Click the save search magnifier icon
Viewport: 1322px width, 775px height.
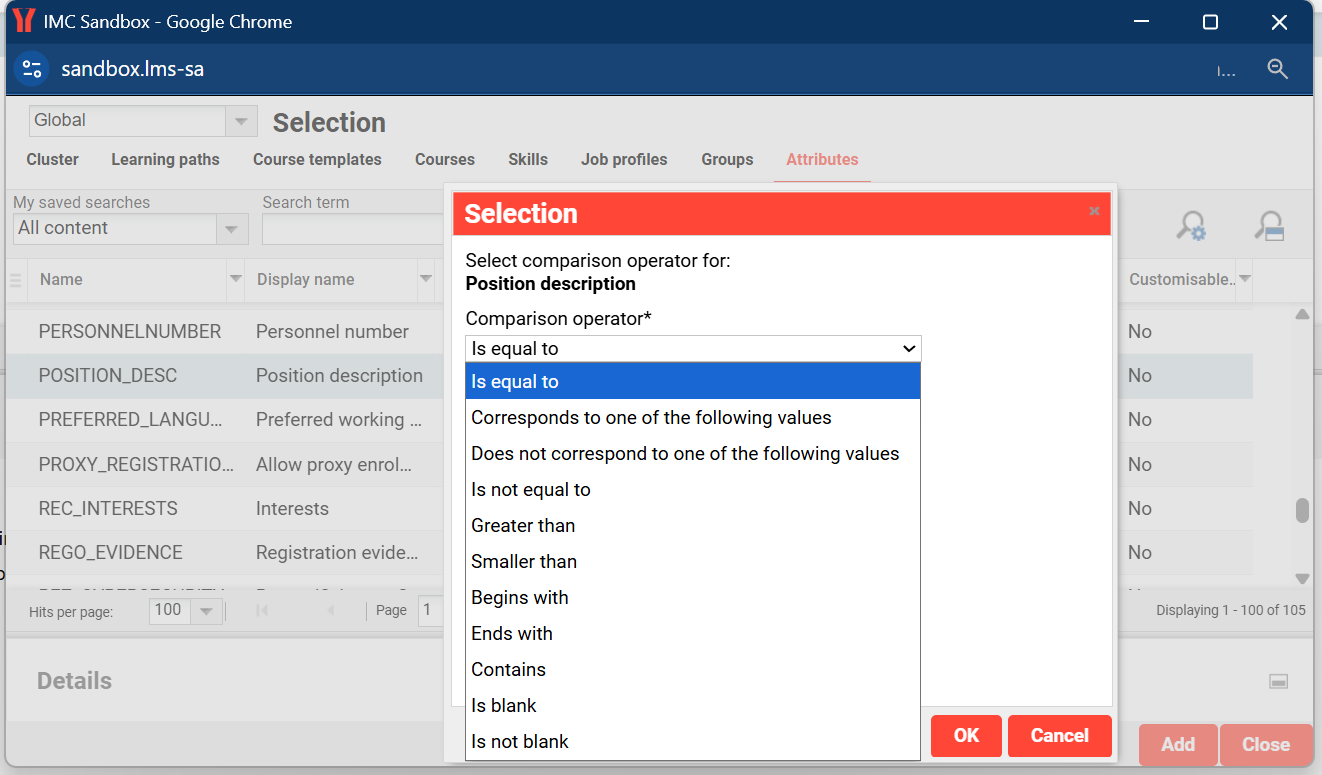click(1269, 226)
